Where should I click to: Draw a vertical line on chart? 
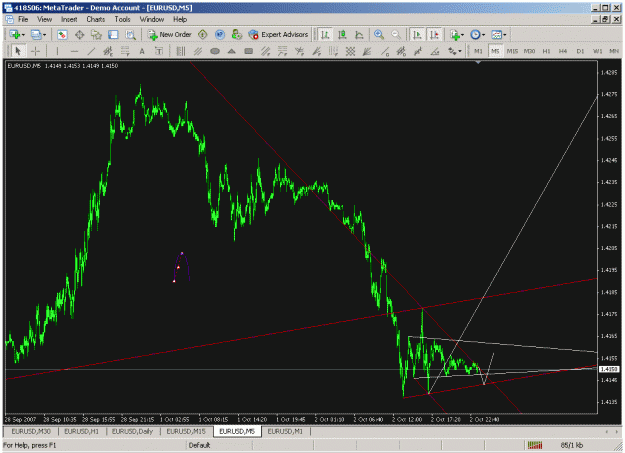click(x=57, y=51)
